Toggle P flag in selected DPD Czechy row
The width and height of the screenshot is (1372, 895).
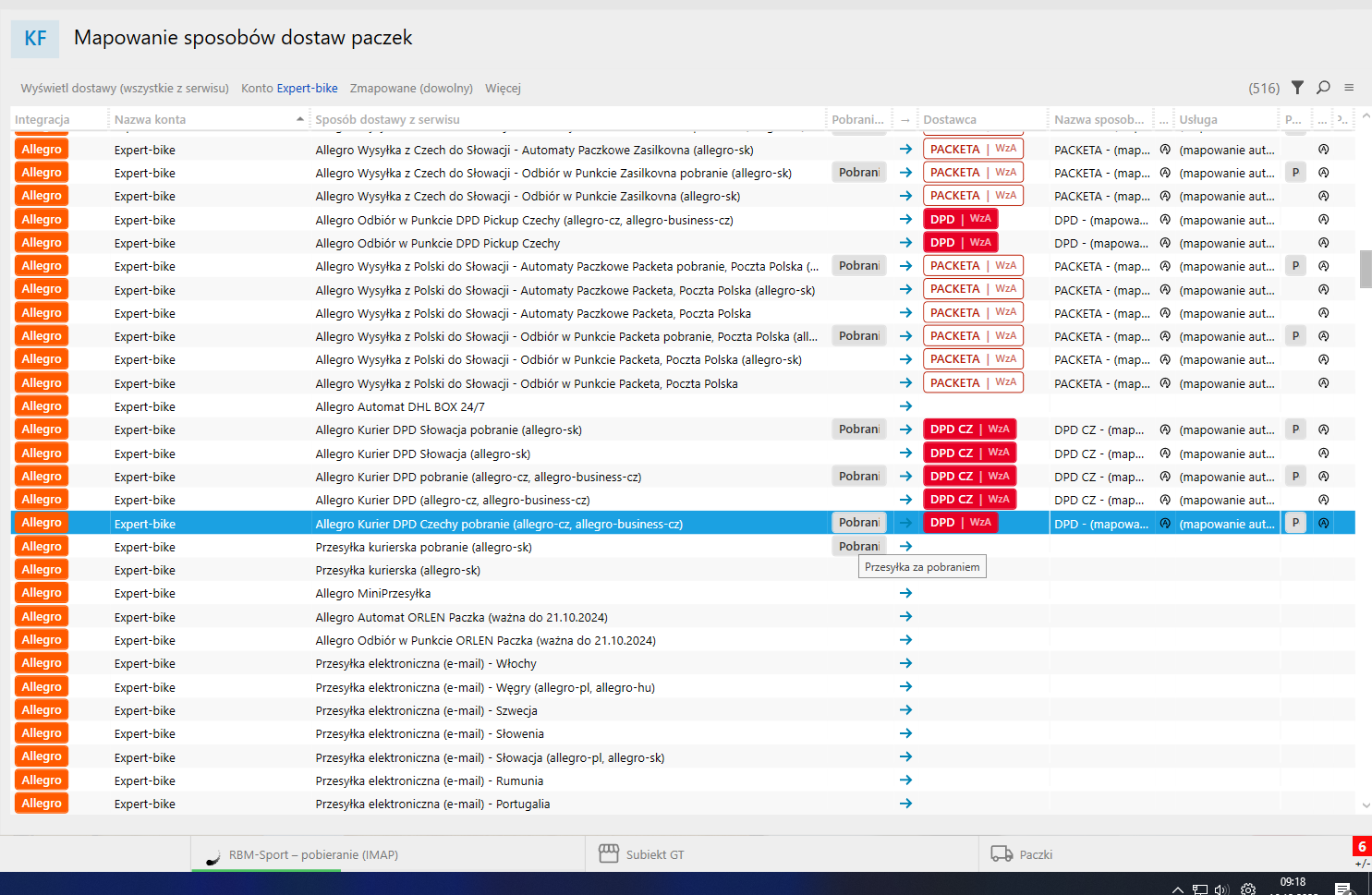pyautogui.click(x=1295, y=523)
